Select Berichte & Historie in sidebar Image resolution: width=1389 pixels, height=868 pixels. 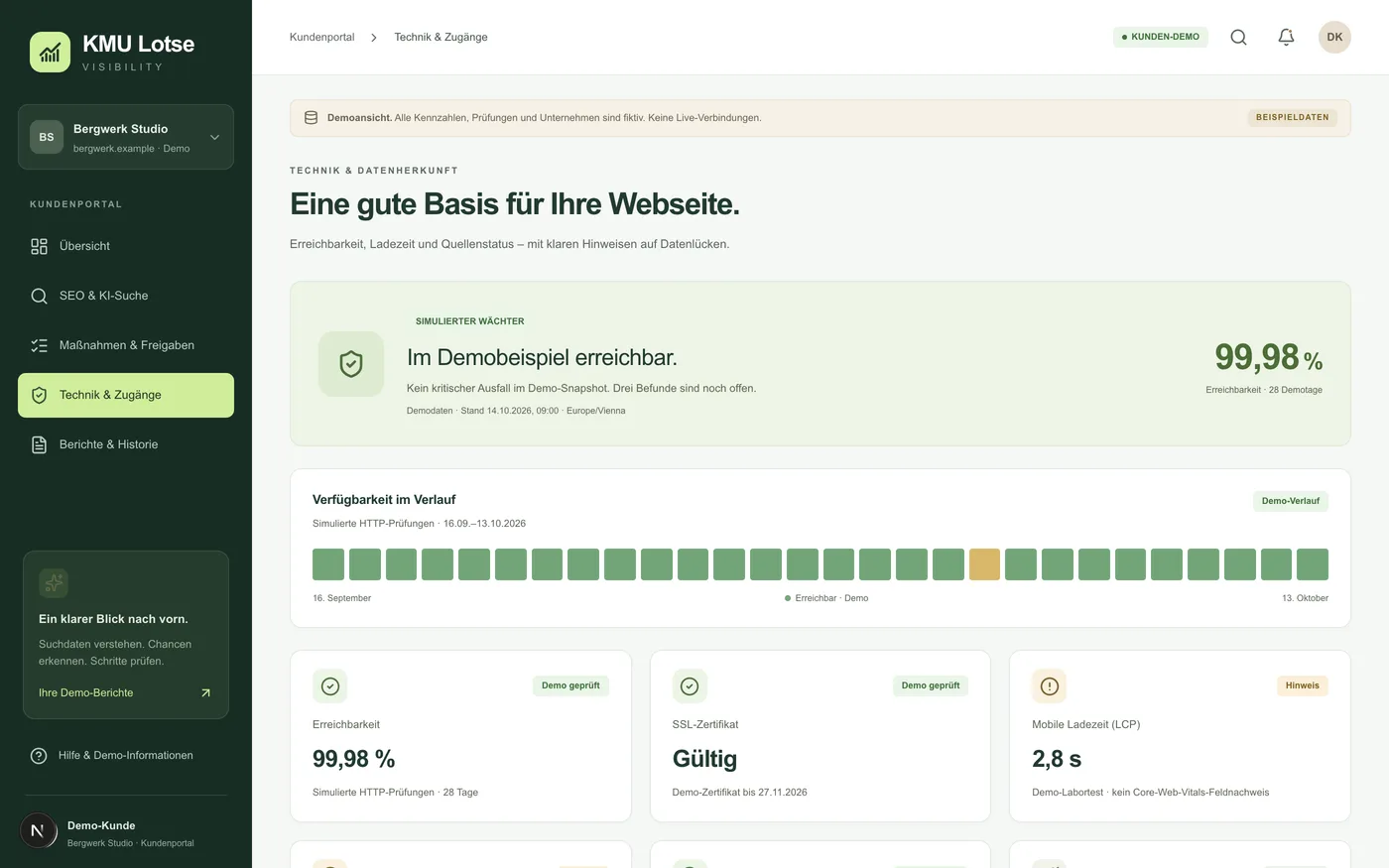pyautogui.click(x=126, y=444)
